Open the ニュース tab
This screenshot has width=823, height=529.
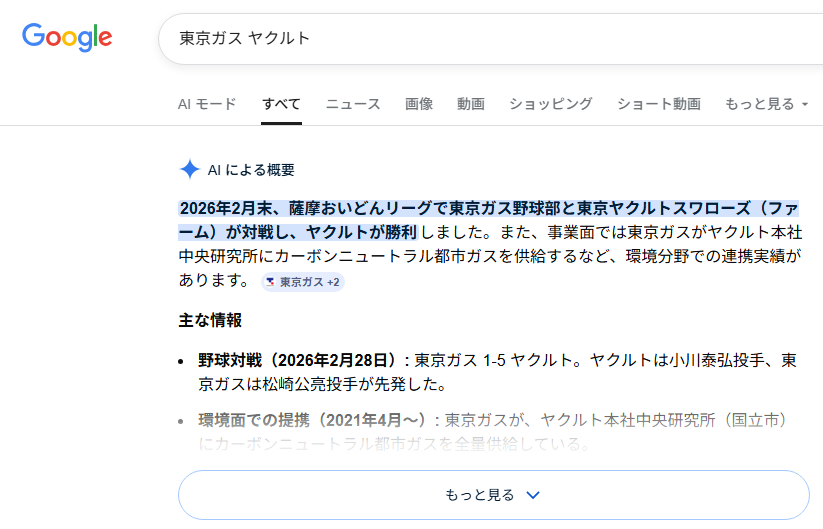353,104
